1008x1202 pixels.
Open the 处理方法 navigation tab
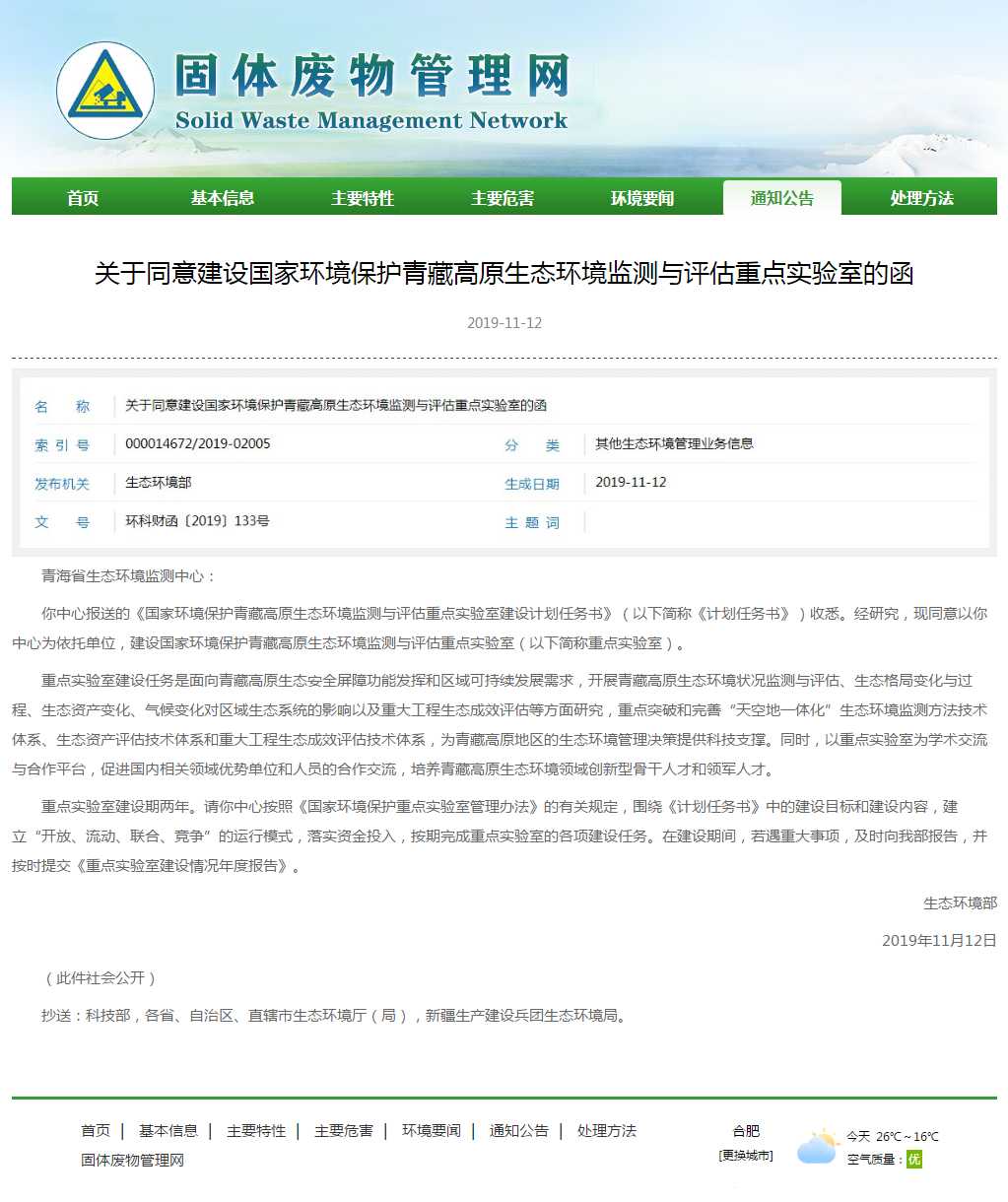coord(922,198)
